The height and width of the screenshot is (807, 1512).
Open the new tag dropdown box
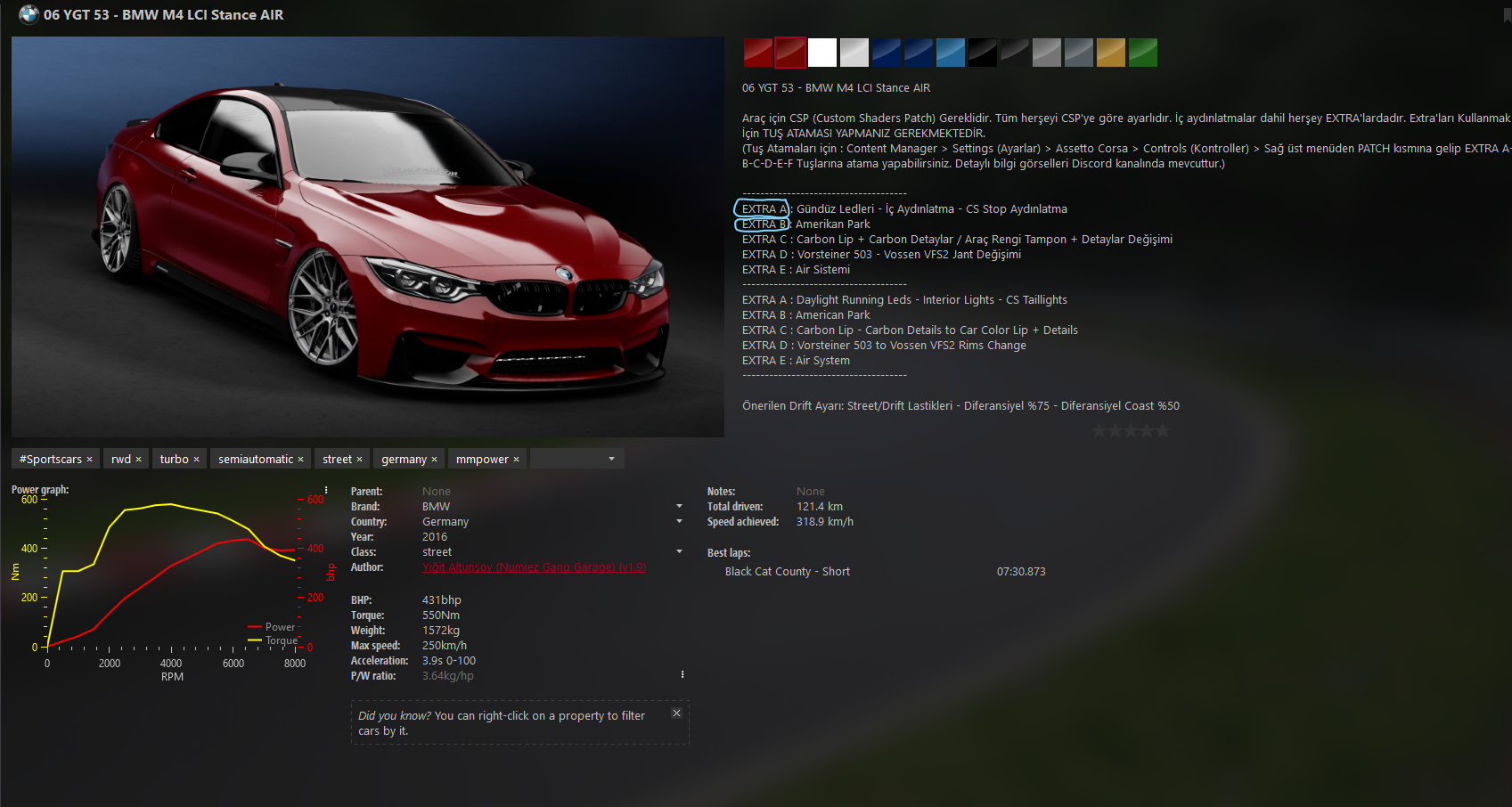(576, 459)
